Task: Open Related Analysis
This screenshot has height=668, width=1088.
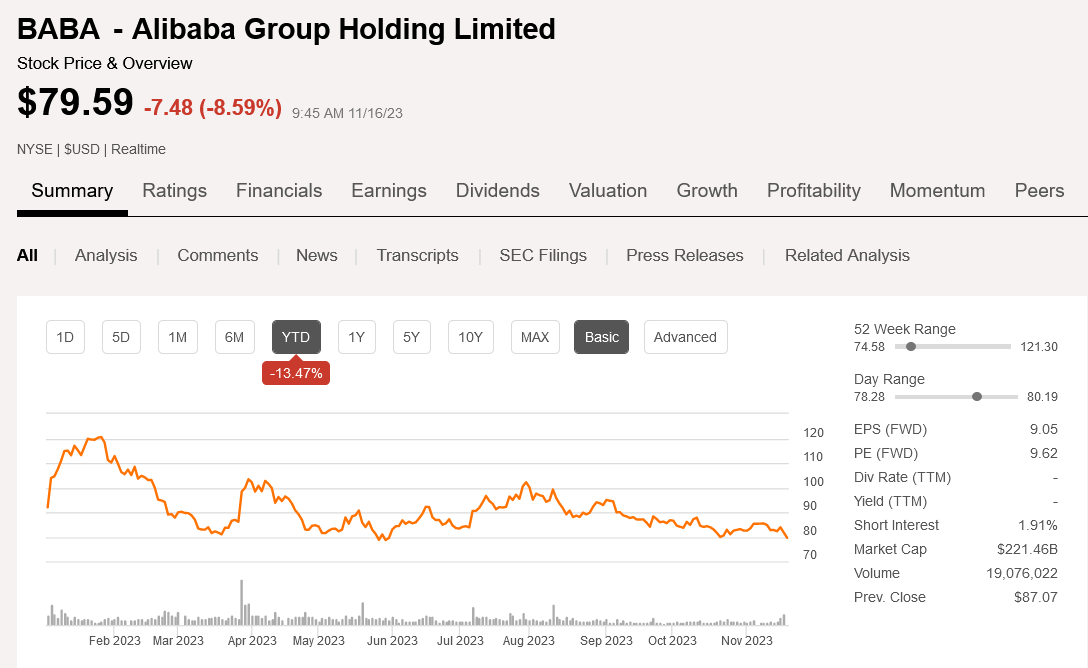Action: [x=847, y=255]
